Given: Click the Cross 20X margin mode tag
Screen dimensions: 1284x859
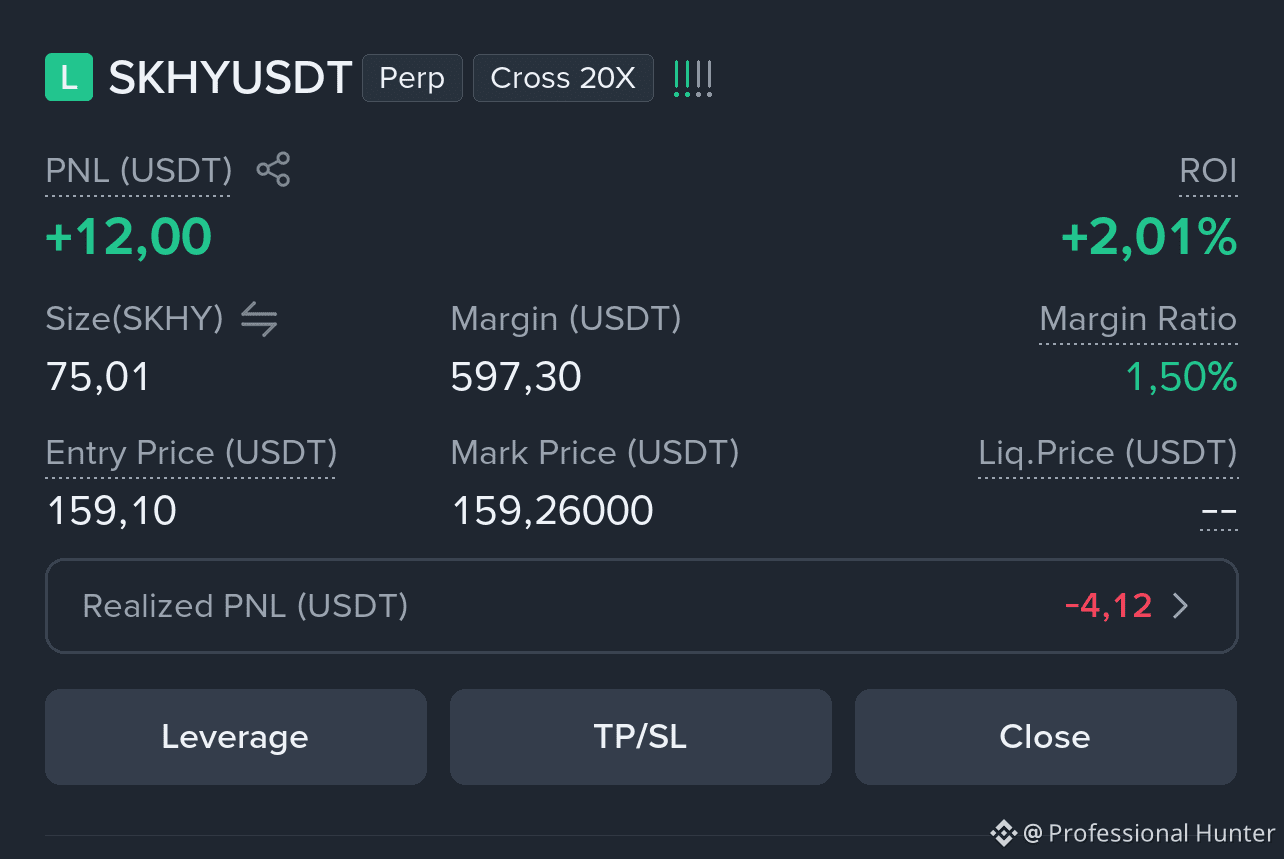Looking at the screenshot, I should (563, 78).
